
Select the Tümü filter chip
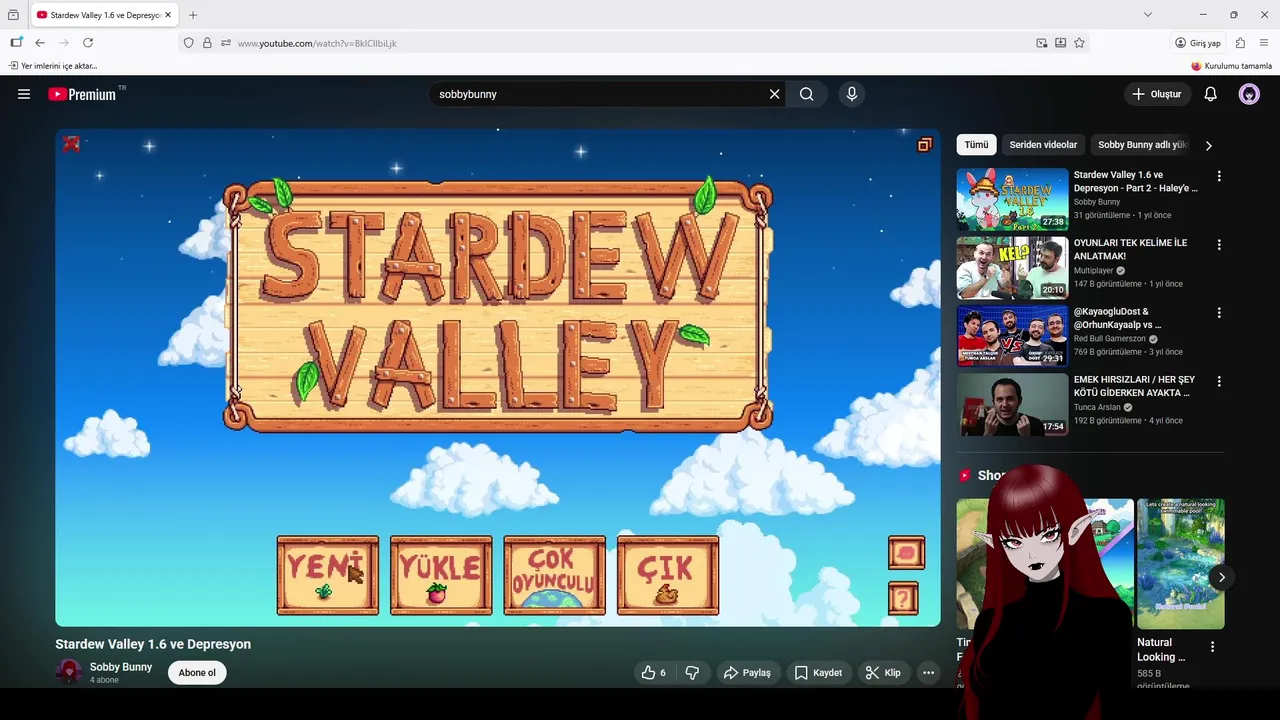[x=976, y=145]
